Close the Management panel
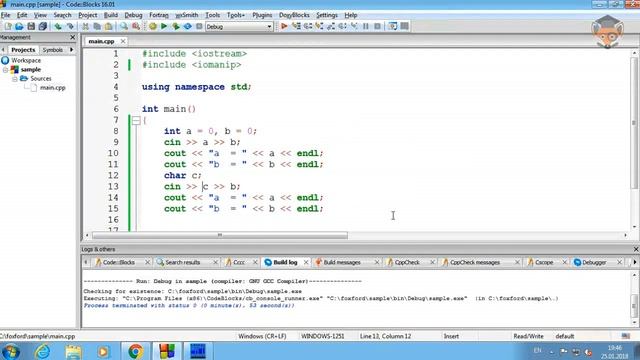 click(73, 37)
